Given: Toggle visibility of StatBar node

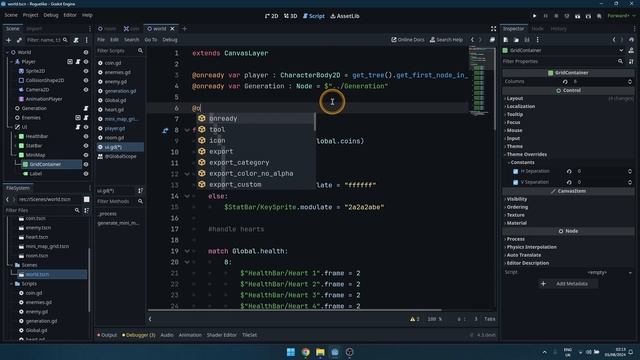Looking at the screenshot, I should point(86,146).
